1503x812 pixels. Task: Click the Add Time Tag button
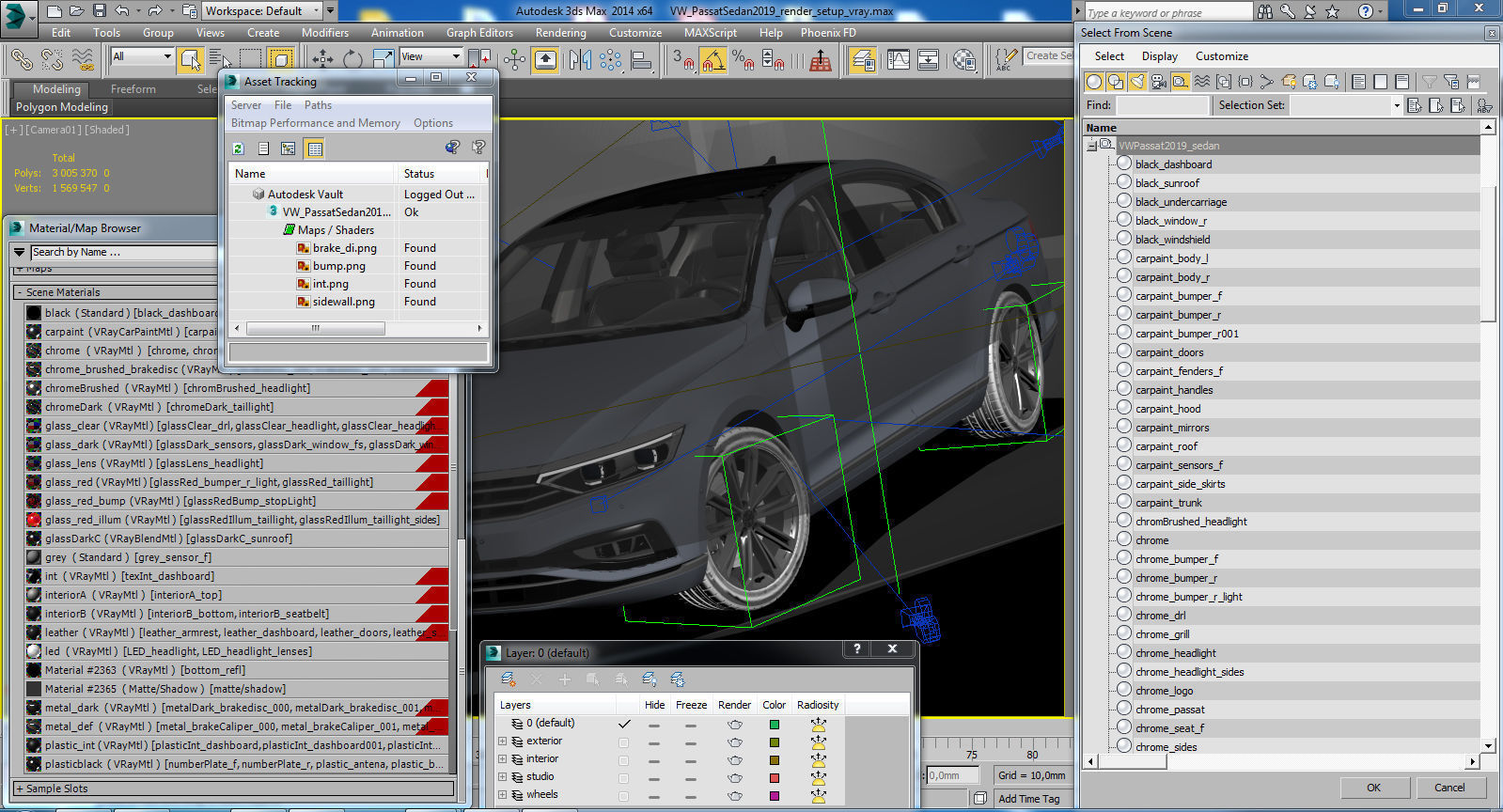click(x=1028, y=799)
